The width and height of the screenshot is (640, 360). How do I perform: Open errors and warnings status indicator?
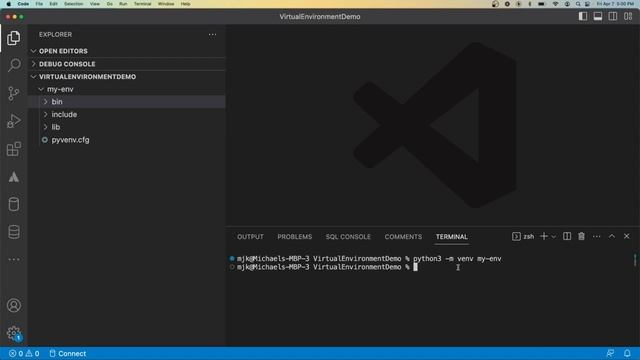click(24, 353)
